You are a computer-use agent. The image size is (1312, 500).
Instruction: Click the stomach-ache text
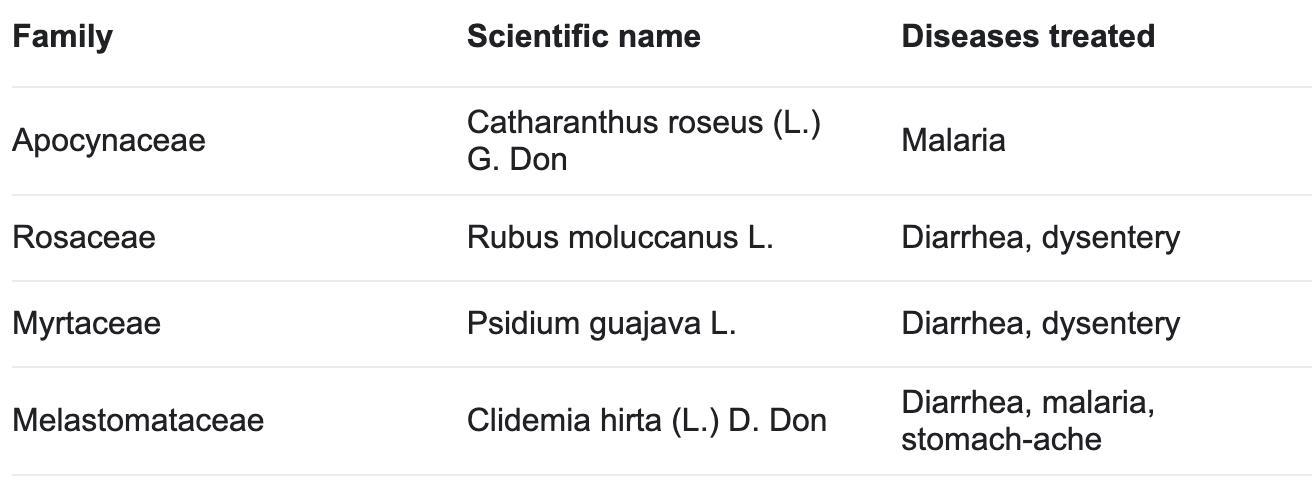pos(1001,439)
